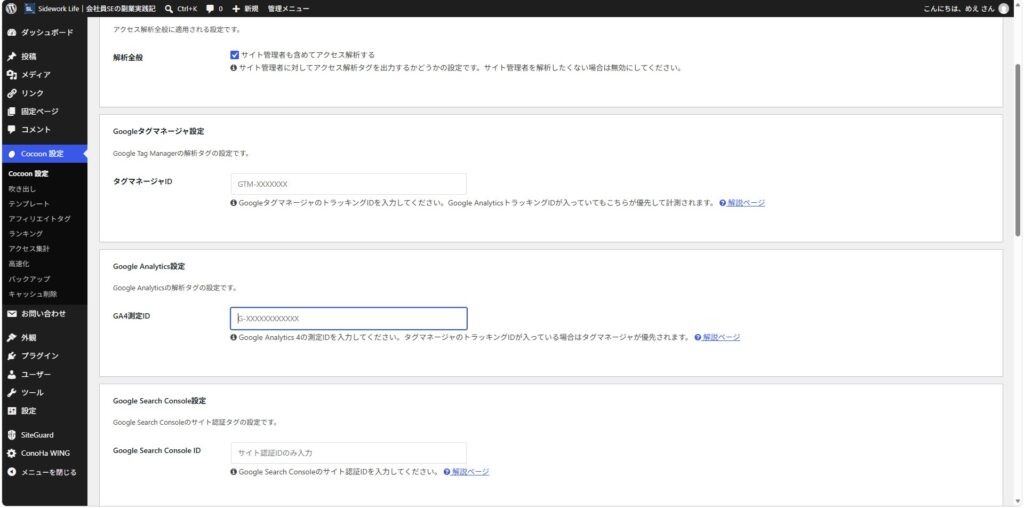This screenshot has height=508, width=1024.
Task: Click the 設定 sliders icon in sidebar
Action: (12, 411)
